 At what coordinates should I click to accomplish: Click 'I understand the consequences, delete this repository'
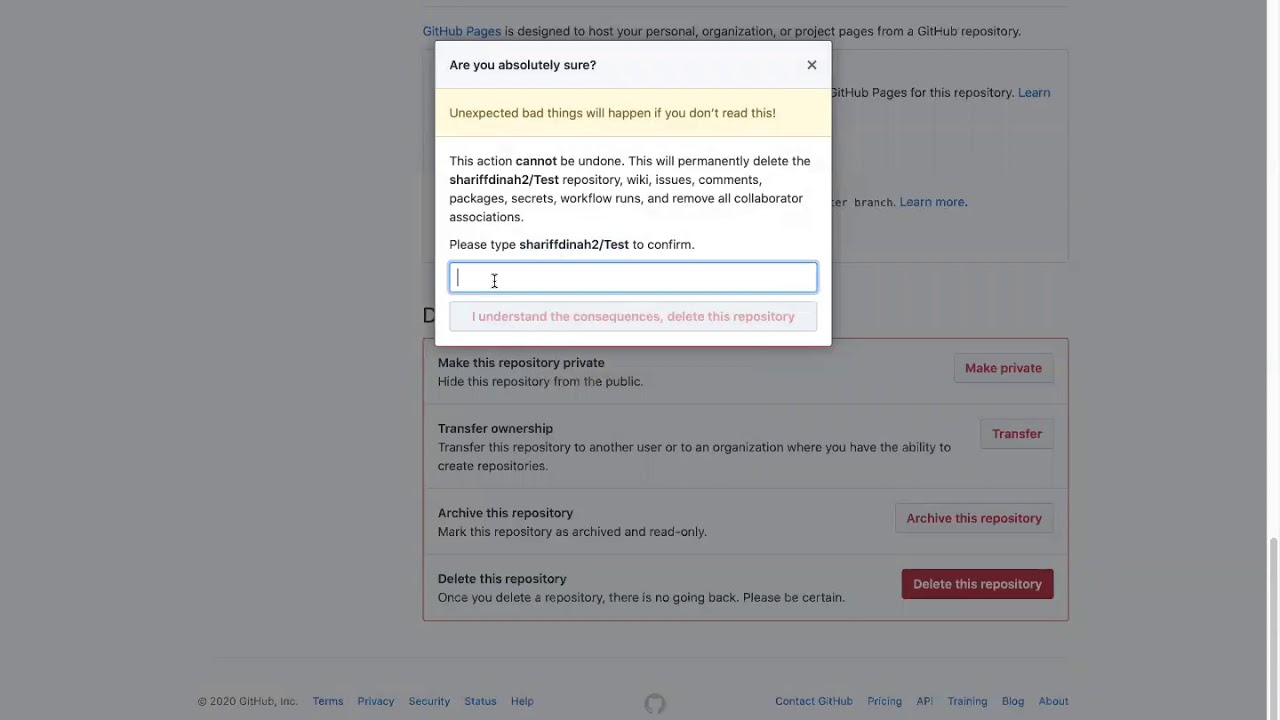tap(633, 316)
